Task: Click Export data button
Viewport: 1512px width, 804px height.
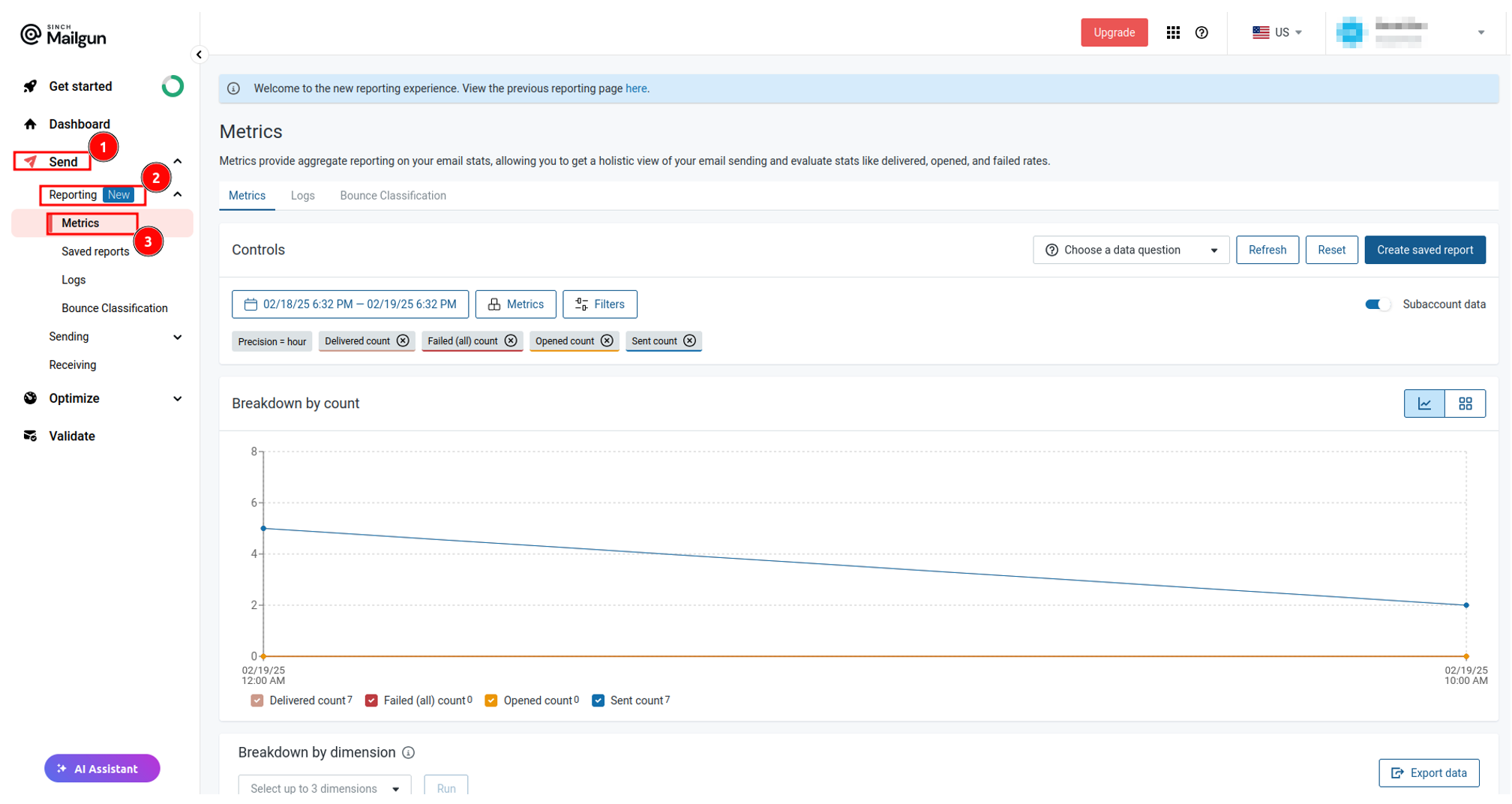Action: coord(1429,772)
